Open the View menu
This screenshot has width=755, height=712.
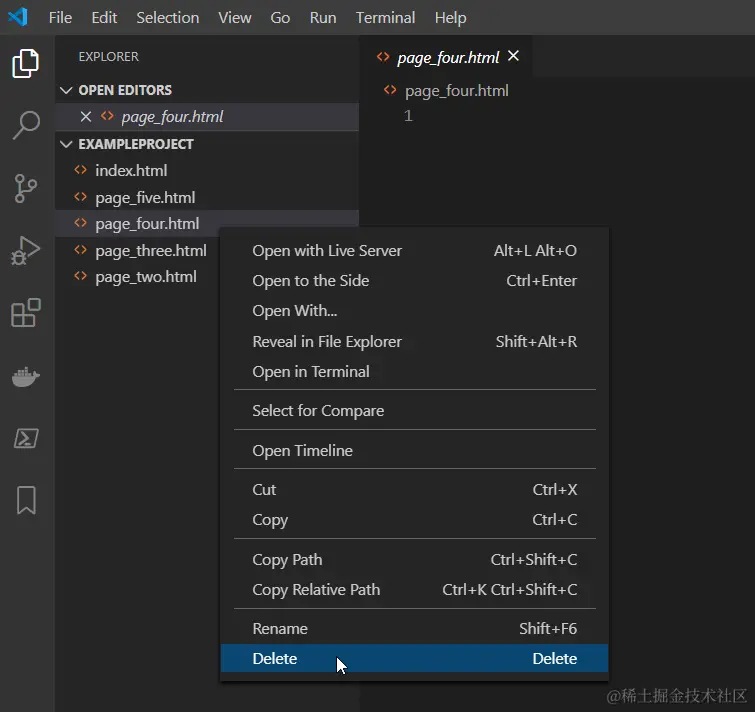234,18
